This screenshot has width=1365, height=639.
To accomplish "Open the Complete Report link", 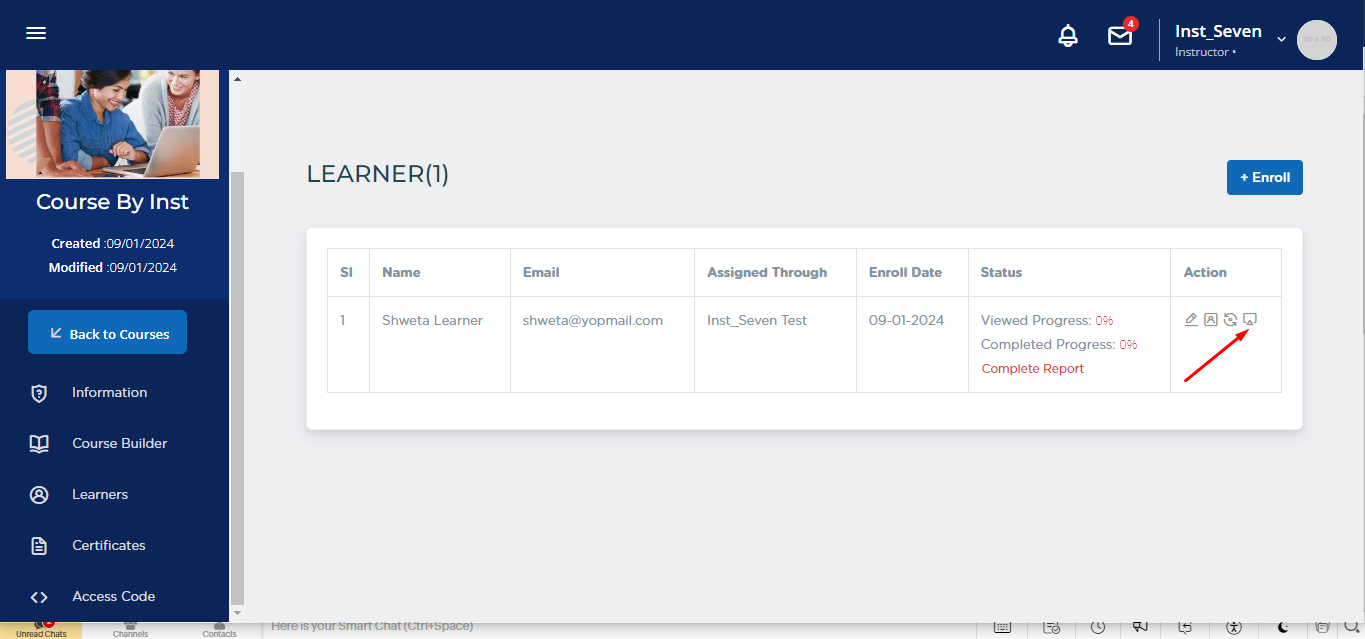I will tap(1032, 368).
